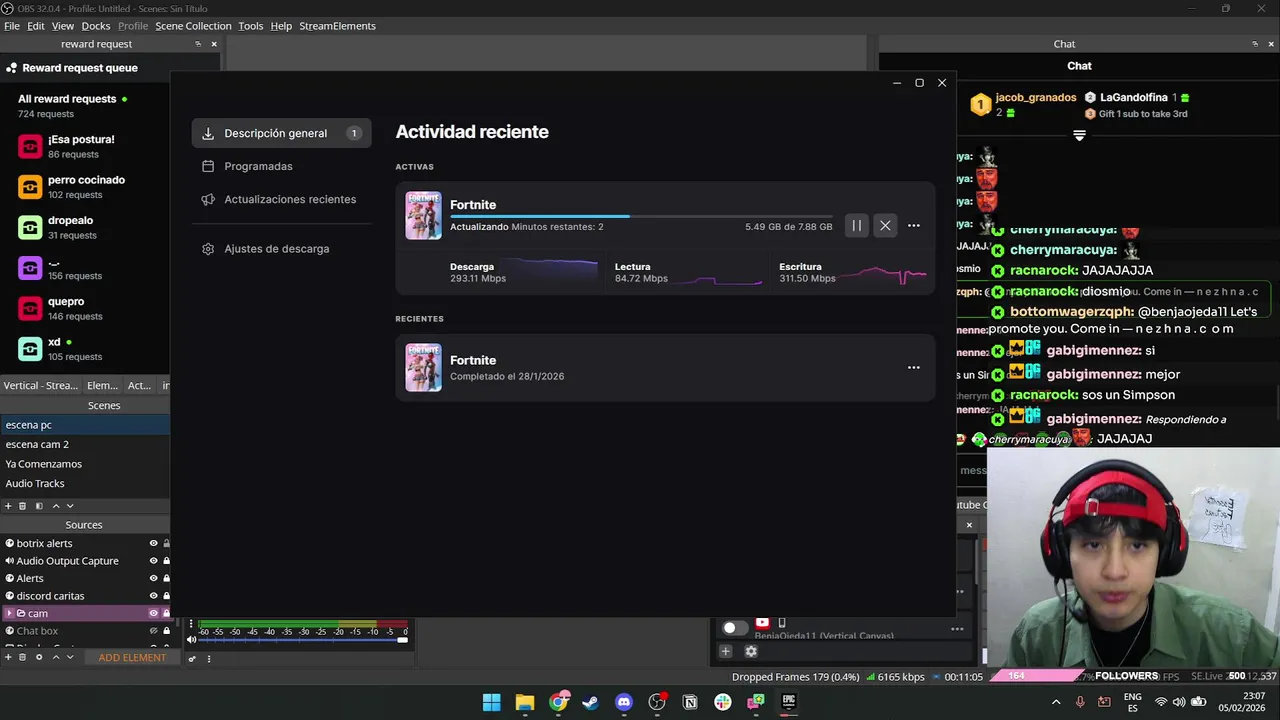Image resolution: width=1280 pixels, height=720 pixels.
Task: Delete the selected source
Action: (23, 657)
